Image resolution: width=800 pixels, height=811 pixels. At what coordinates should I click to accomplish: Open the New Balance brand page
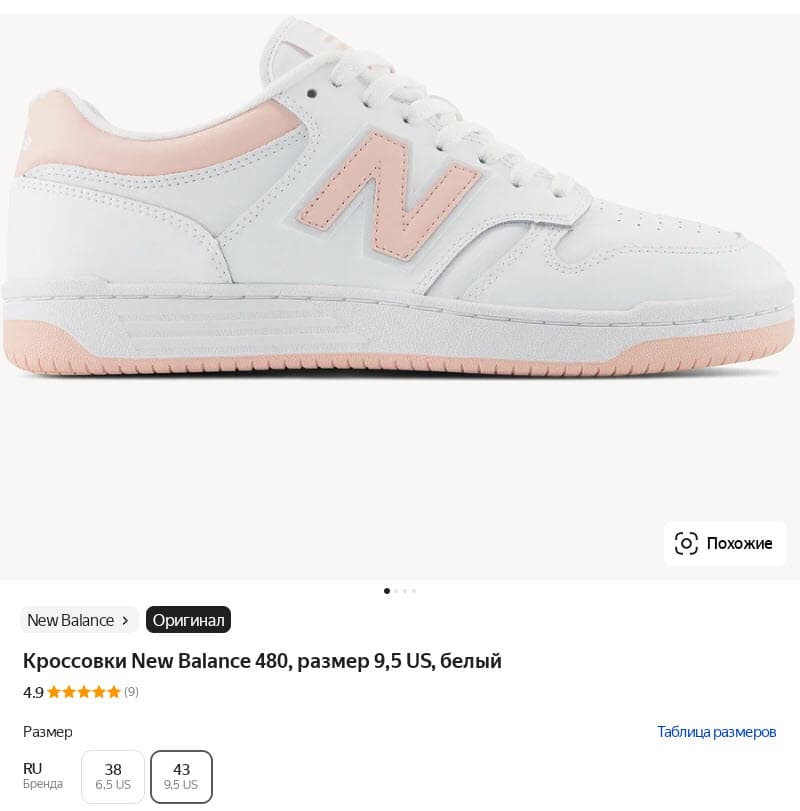(x=70, y=620)
